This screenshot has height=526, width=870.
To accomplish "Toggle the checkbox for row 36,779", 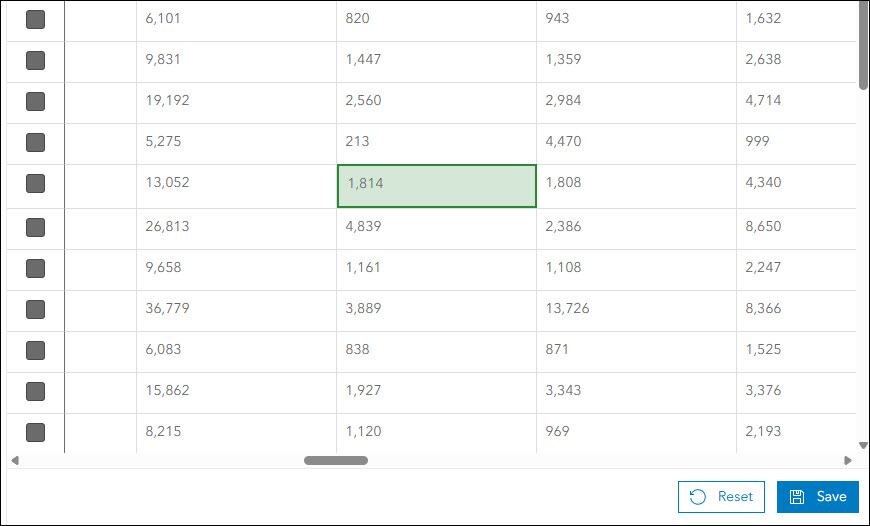I will point(35,309).
